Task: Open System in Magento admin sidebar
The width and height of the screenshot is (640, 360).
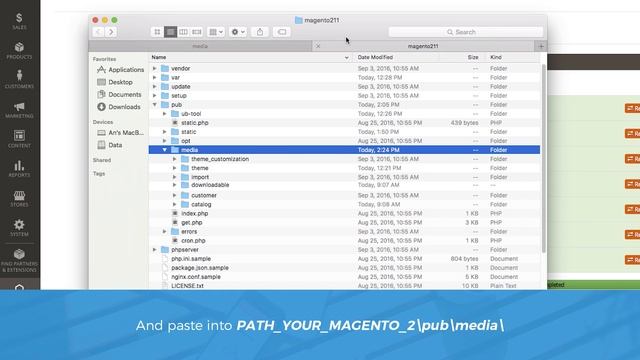Action: (19, 228)
